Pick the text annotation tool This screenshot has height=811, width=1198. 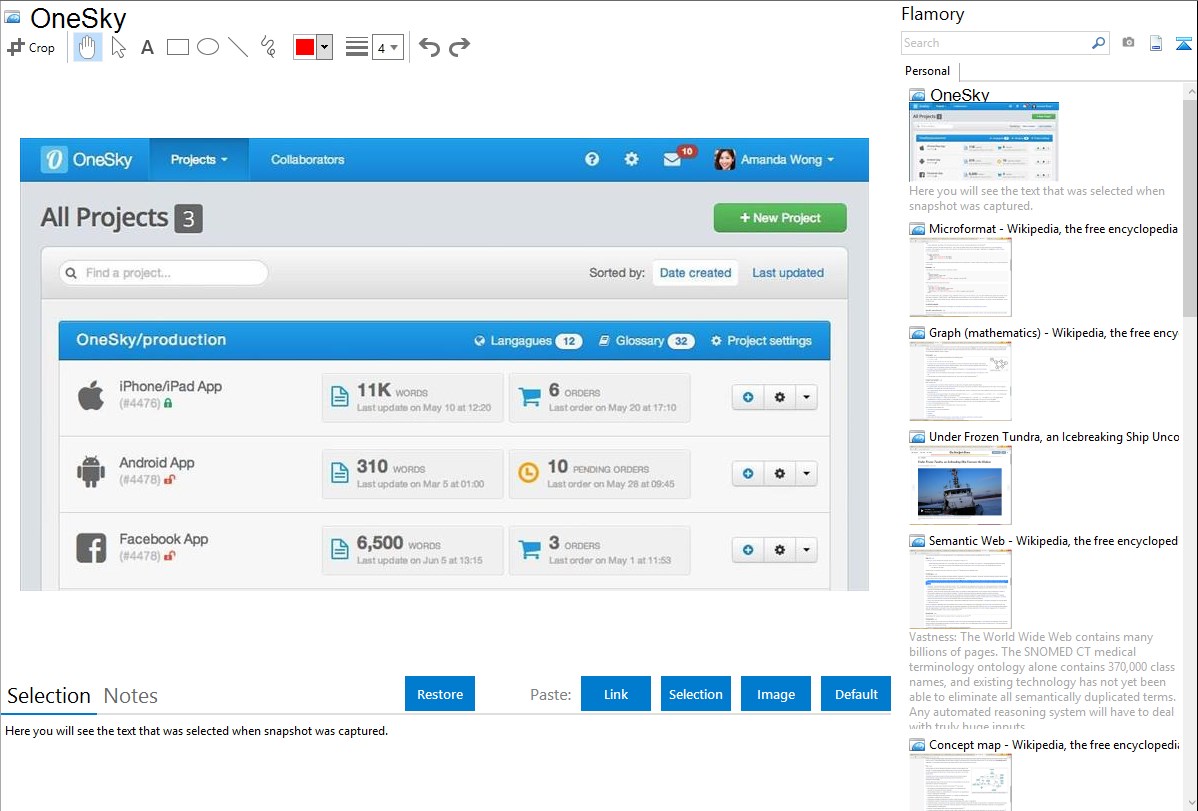point(147,47)
